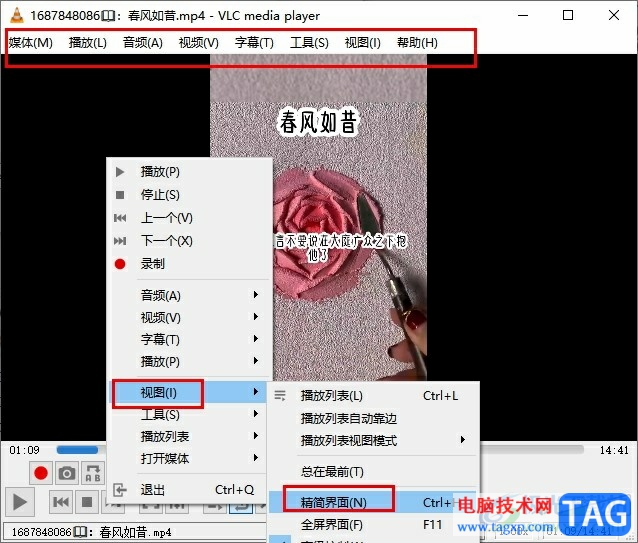638x543 pixels.
Task: Expand the 播放(P) submenu with the arrow
Action: pyautogui.click(x=189, y=361)
